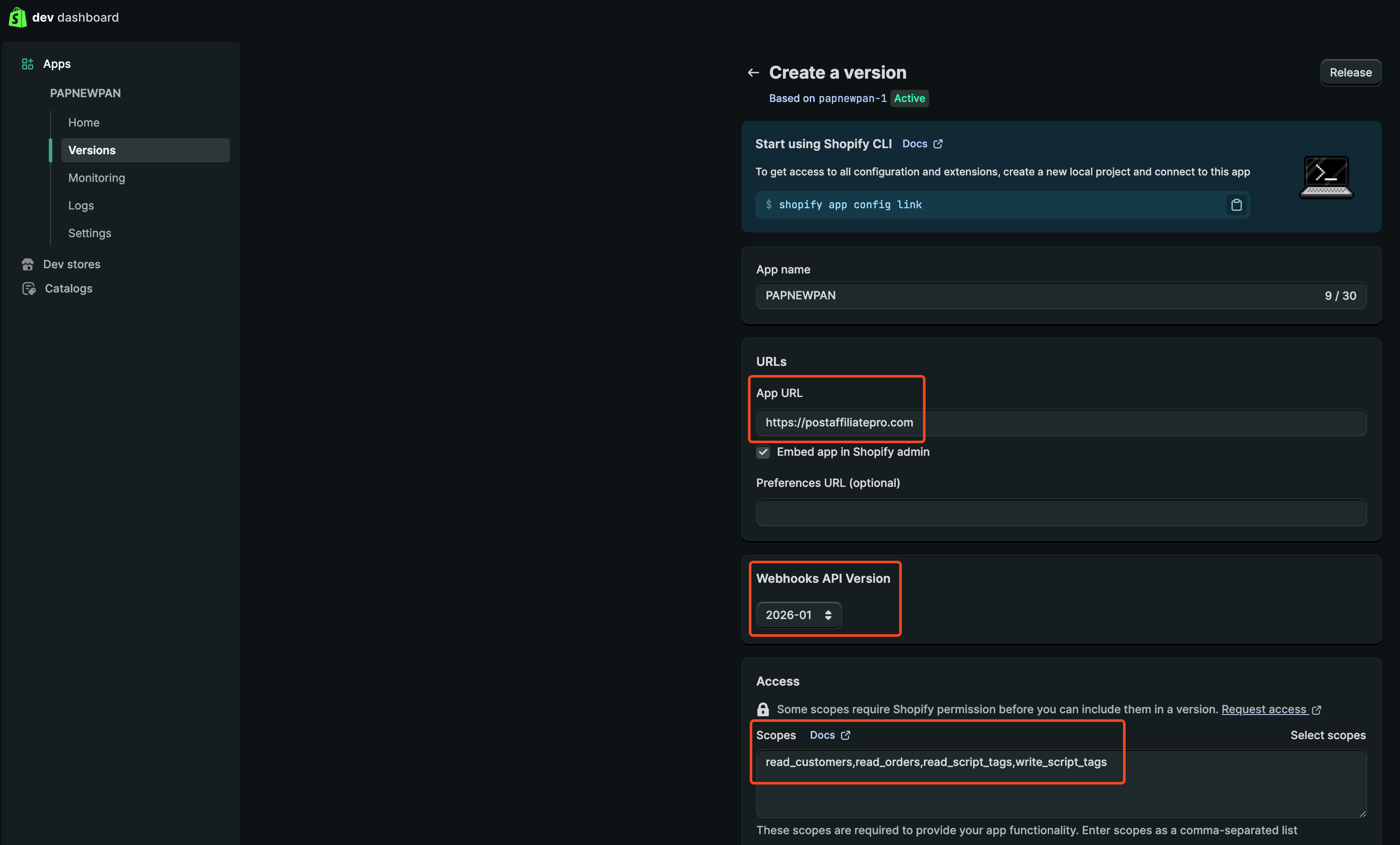
Task: Click the lock icon in Access section
Action: (763, 709)
